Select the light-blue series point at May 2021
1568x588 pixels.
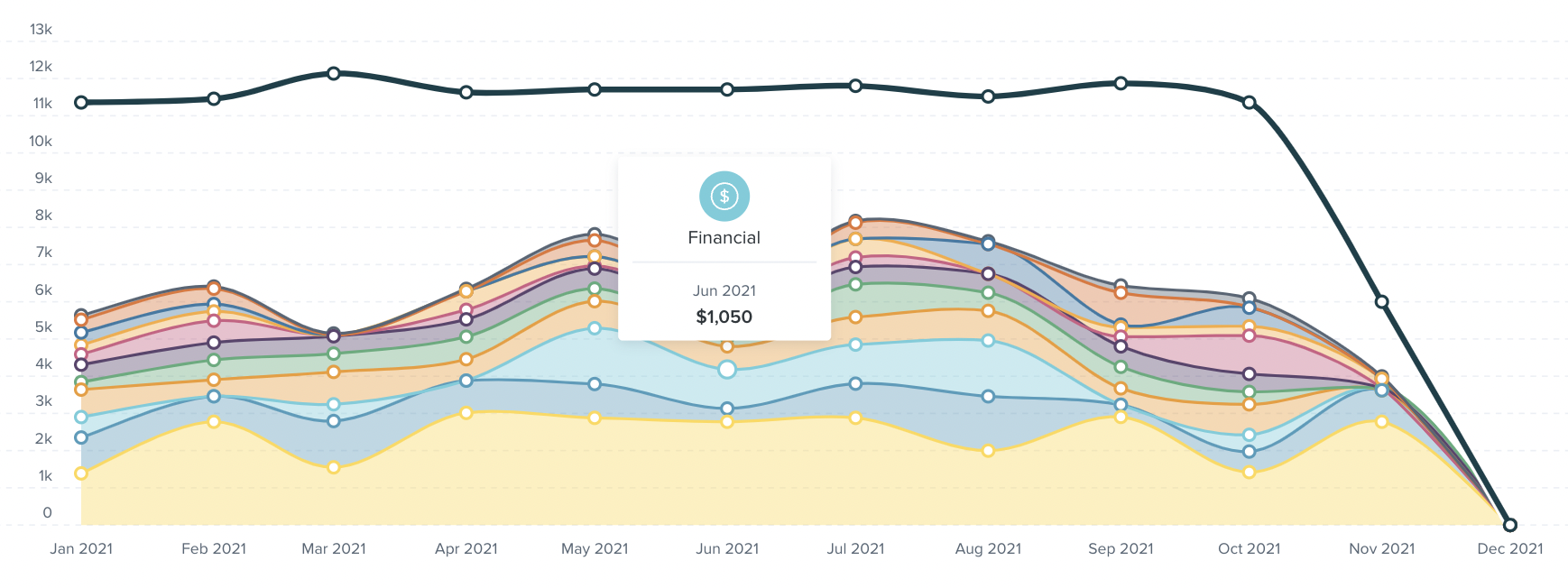point(595,328)
